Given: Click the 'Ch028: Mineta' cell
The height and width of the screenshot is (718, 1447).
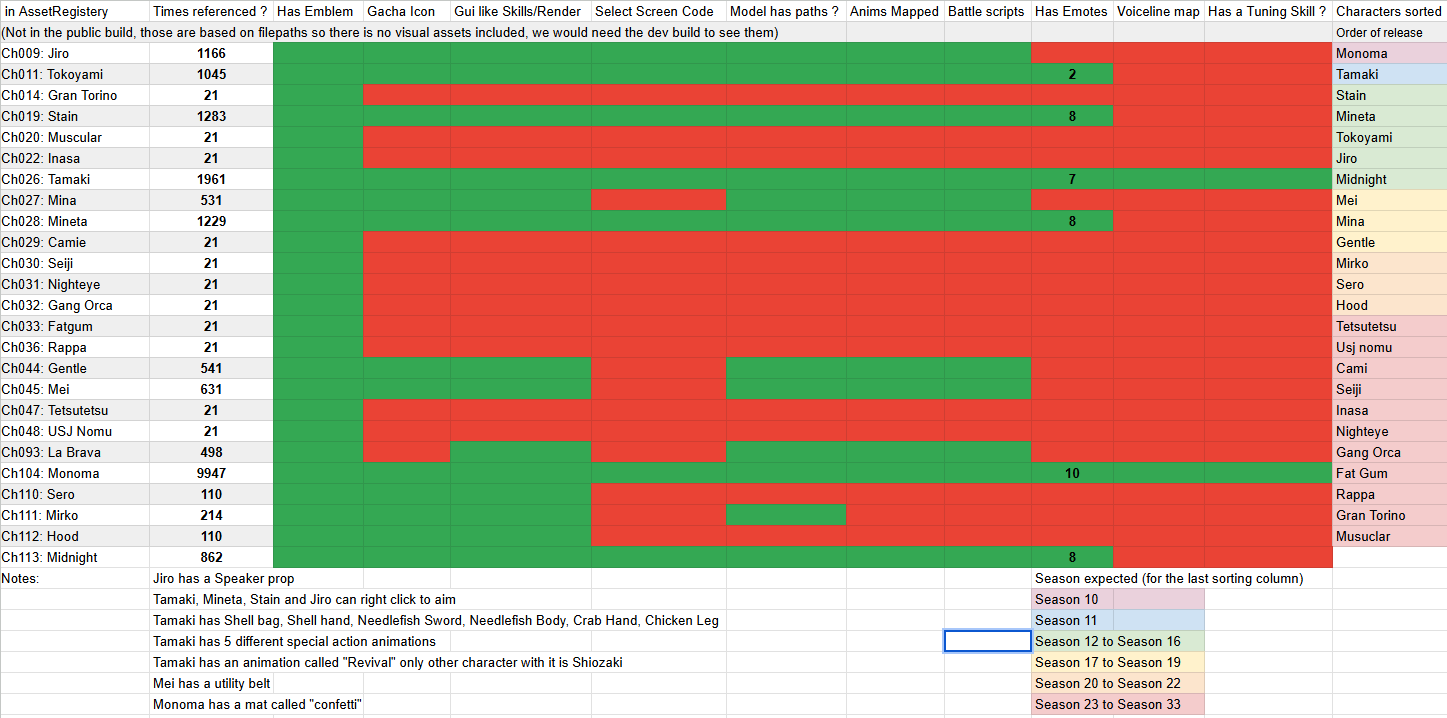Looking at the screenshot, I should click(x=75, y=221).
